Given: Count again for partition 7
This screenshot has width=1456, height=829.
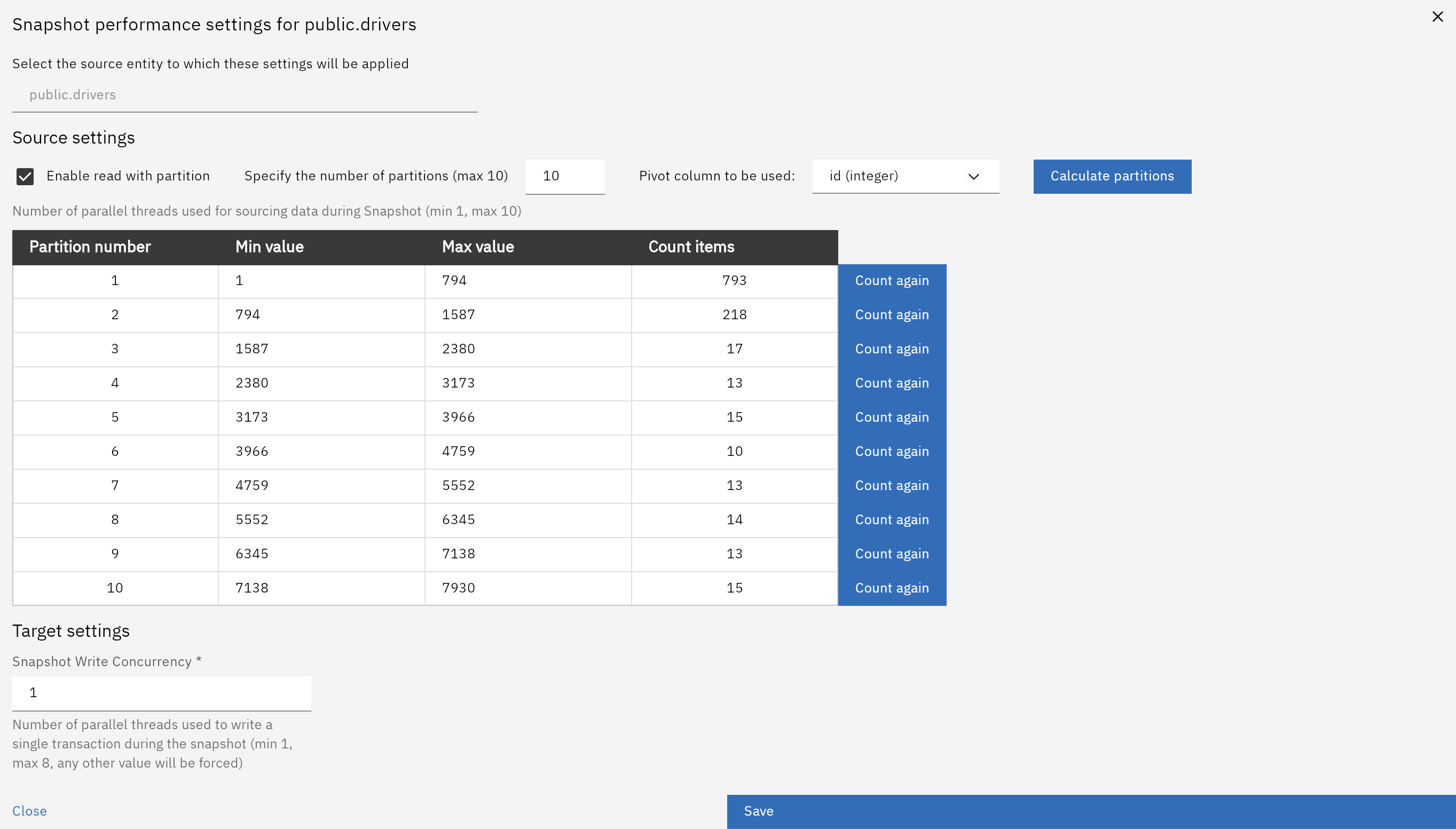Looking at the screenshot, I should click(891, 485).
